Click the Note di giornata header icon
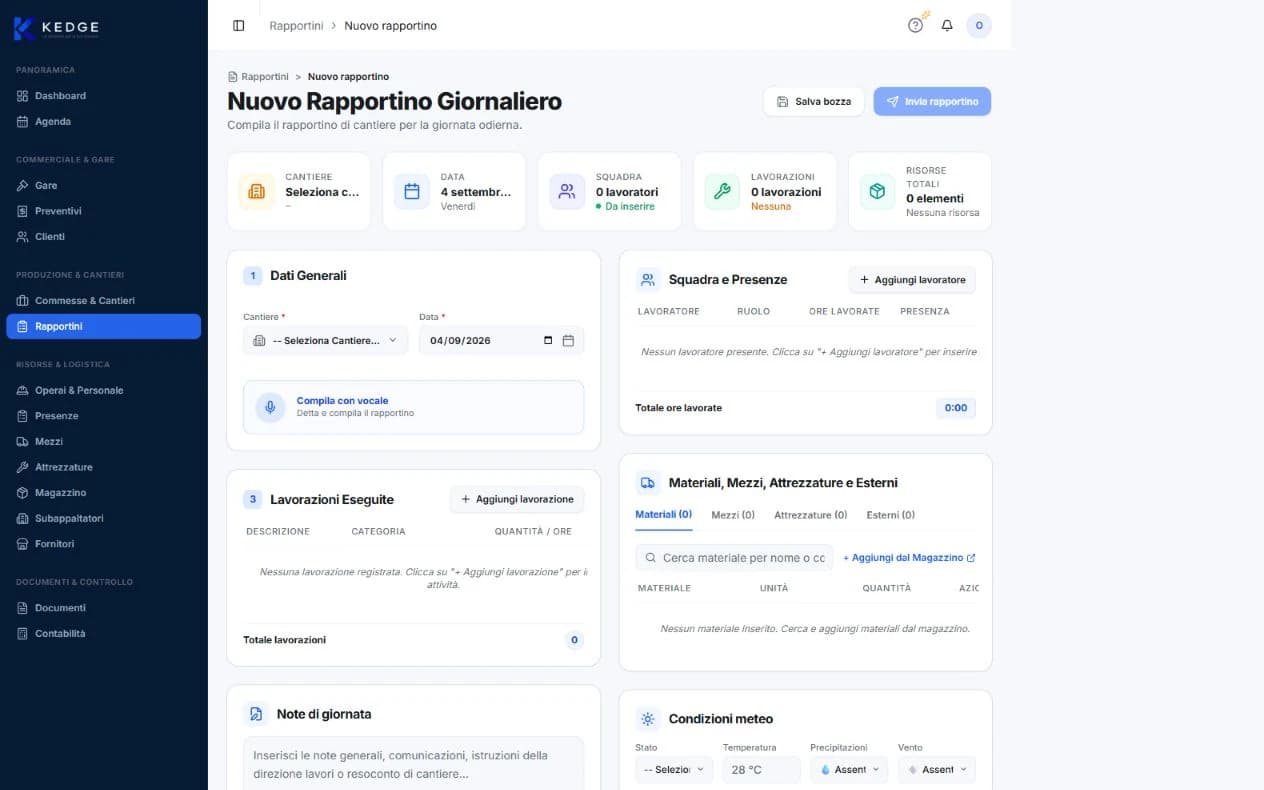The width and height of the screenshot is (1264, 790). click(256, 714)
